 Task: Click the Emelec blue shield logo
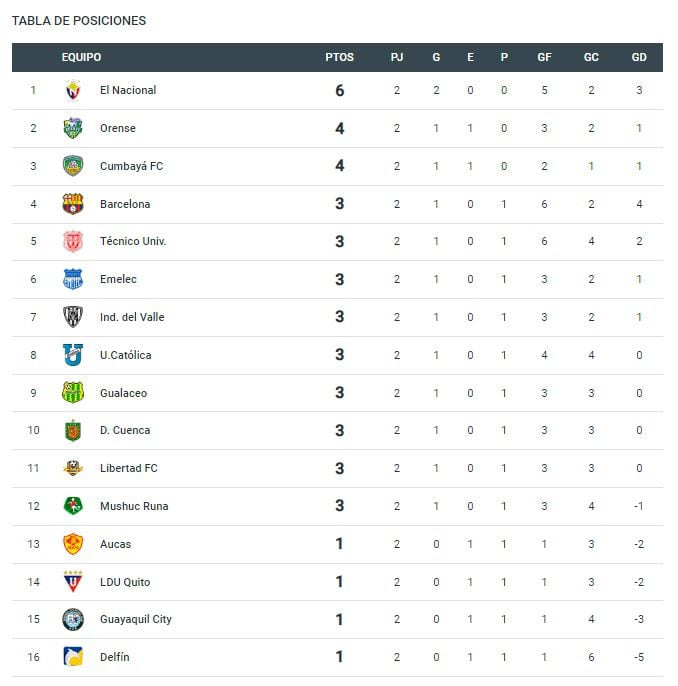73,279
